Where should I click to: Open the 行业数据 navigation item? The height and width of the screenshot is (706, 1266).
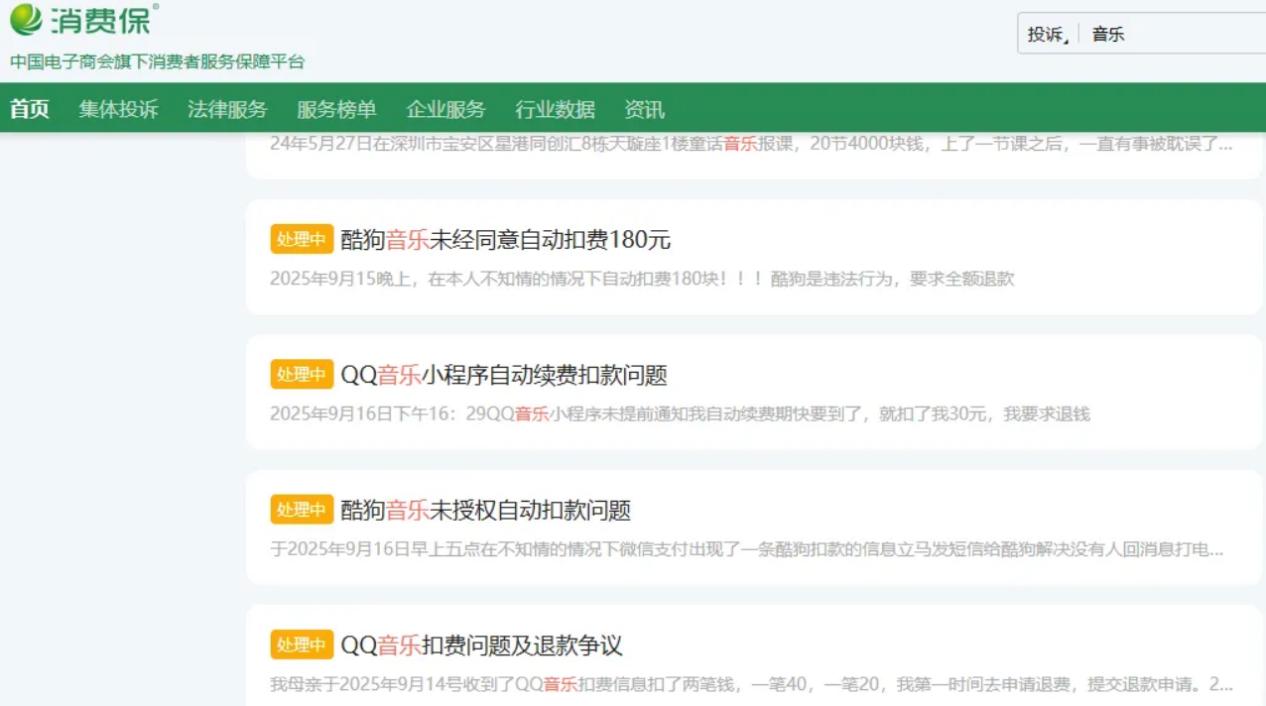click(x=555, y=109)
